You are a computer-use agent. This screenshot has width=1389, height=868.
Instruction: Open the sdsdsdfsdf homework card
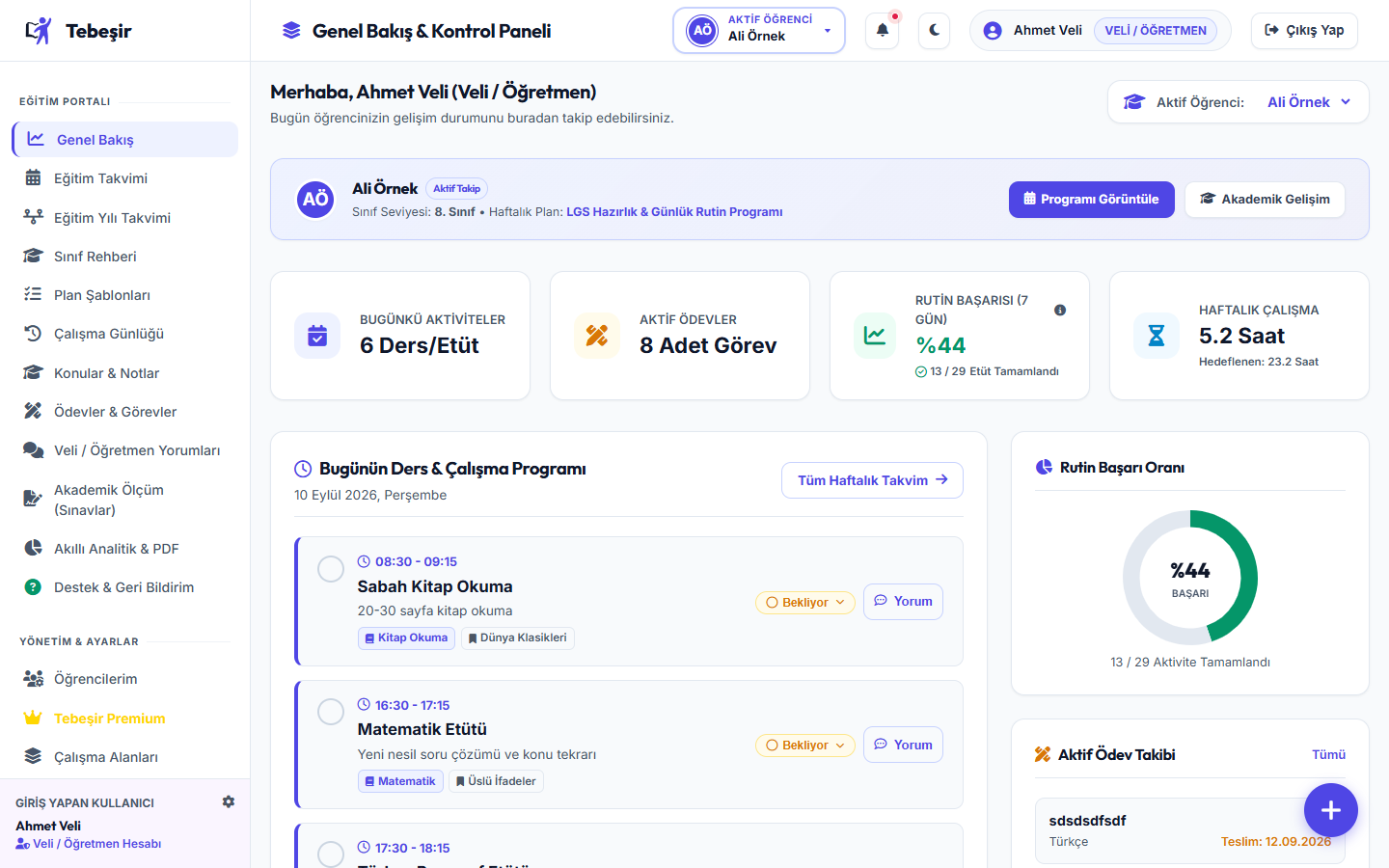1190,830
